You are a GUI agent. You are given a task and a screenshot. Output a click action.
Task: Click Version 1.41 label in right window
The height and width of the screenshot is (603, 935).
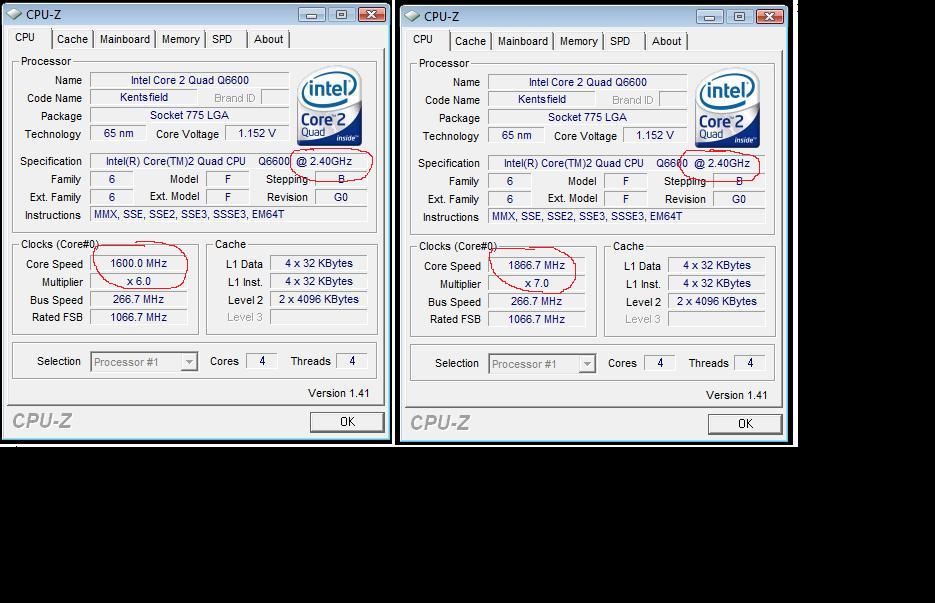point(736,395)
